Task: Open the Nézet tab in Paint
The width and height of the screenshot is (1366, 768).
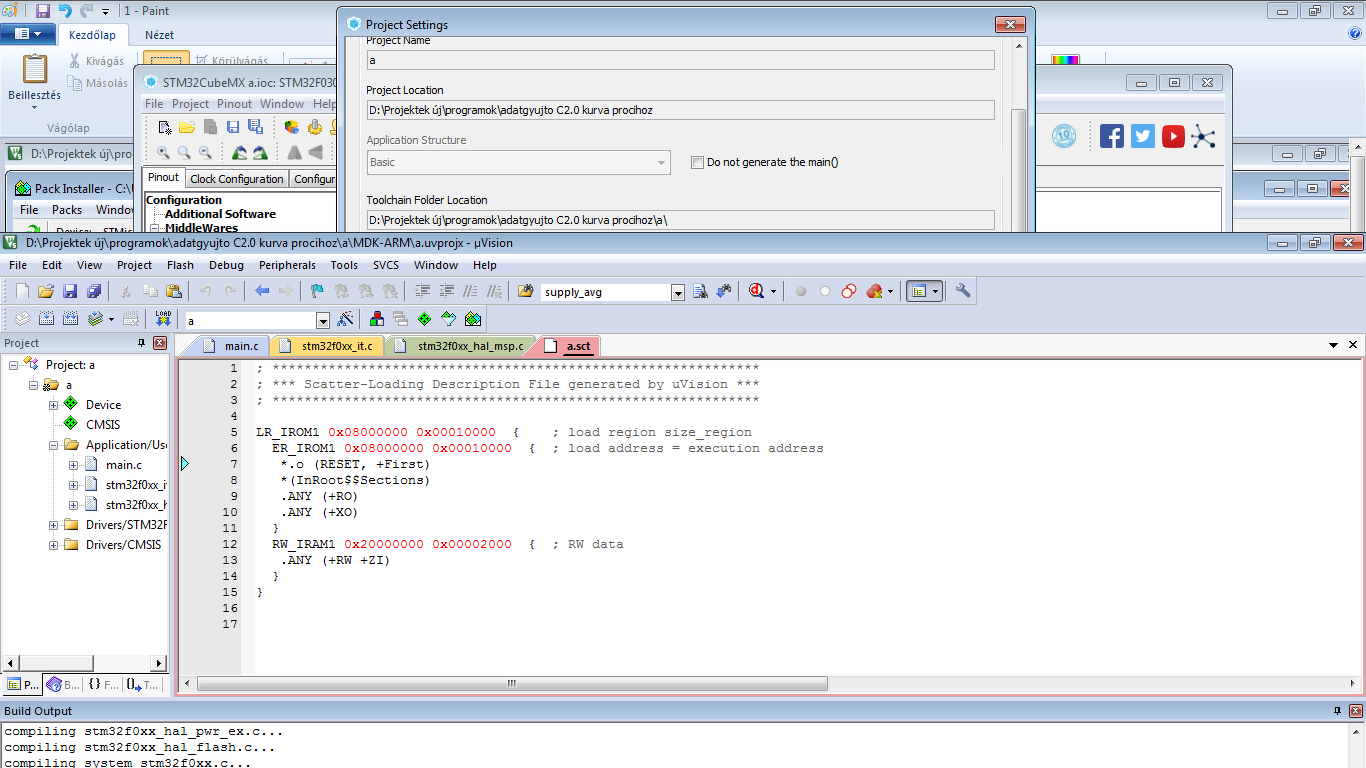Action: 159,35
